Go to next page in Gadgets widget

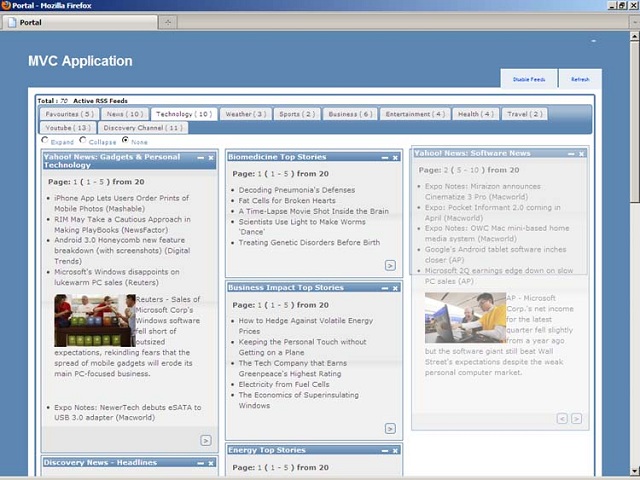206,440
